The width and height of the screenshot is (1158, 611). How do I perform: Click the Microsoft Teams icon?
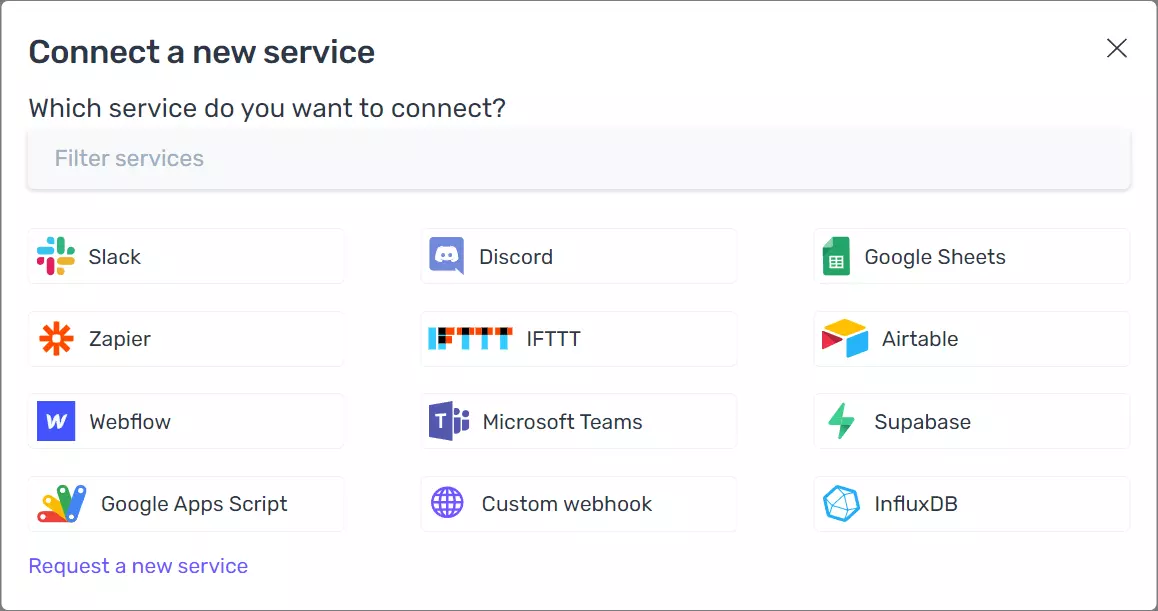pyautogui.click(x=449, y=422)
